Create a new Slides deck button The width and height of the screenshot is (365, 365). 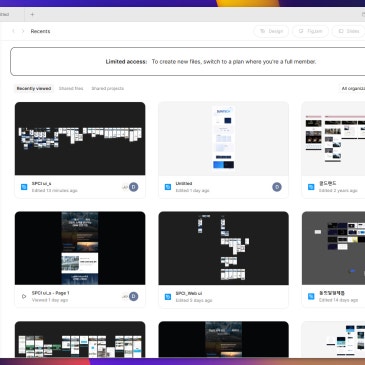click(x=349, y=31)
